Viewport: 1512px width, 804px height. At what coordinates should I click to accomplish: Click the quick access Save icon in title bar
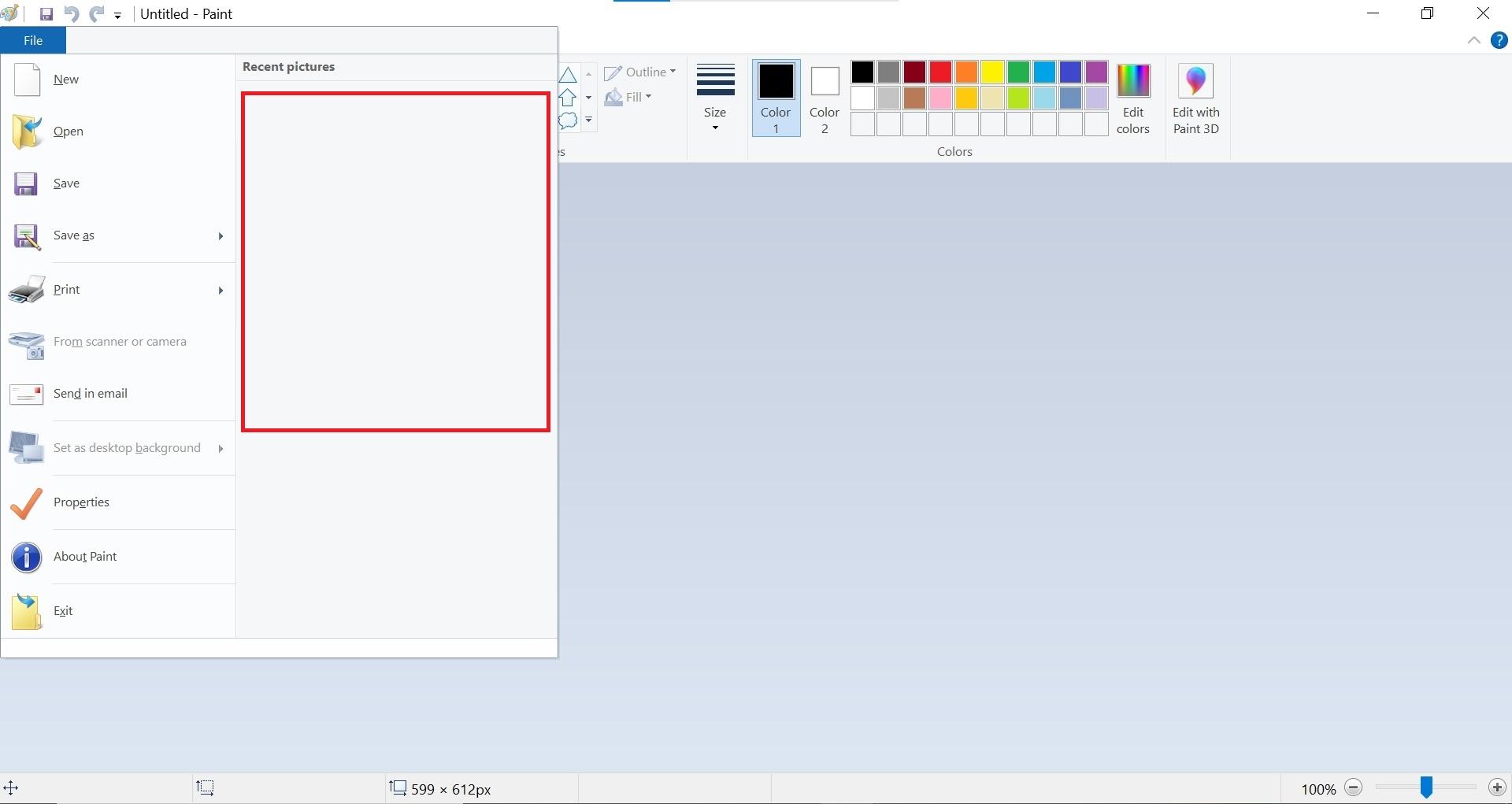(46, 14)
